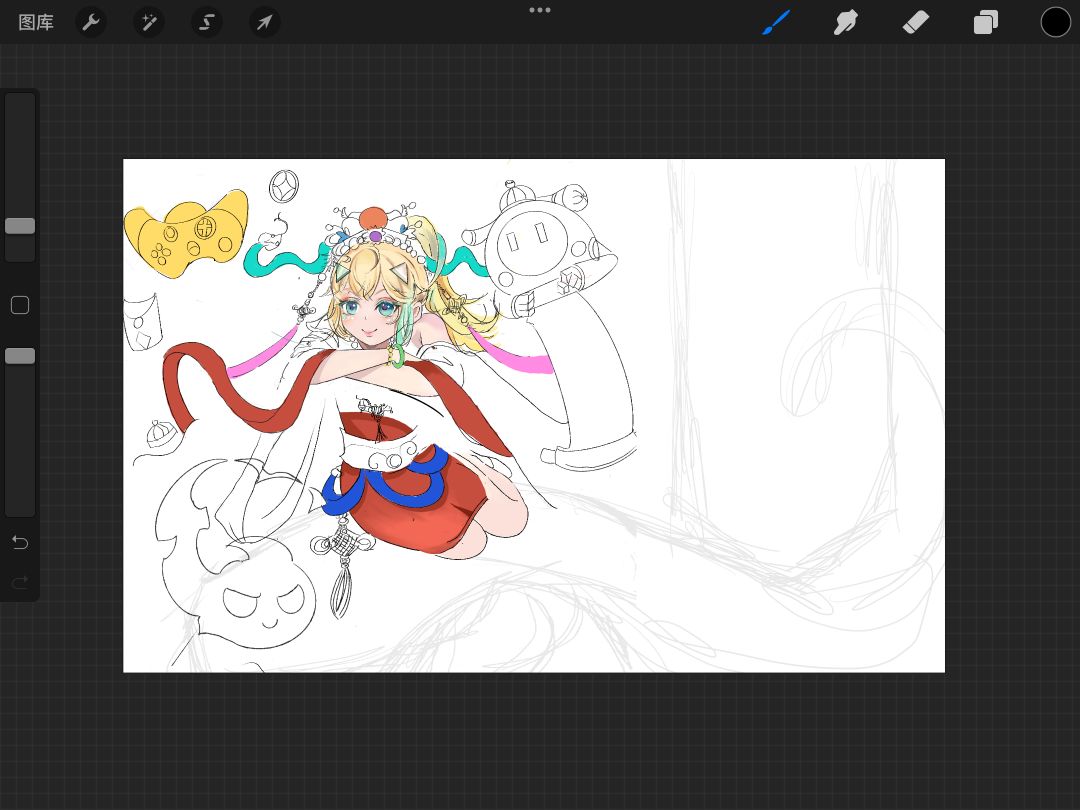The width and height of the screenshot is (1080, 810).
Task: Select the Eraser tool
Action: [x=916, y=22]
